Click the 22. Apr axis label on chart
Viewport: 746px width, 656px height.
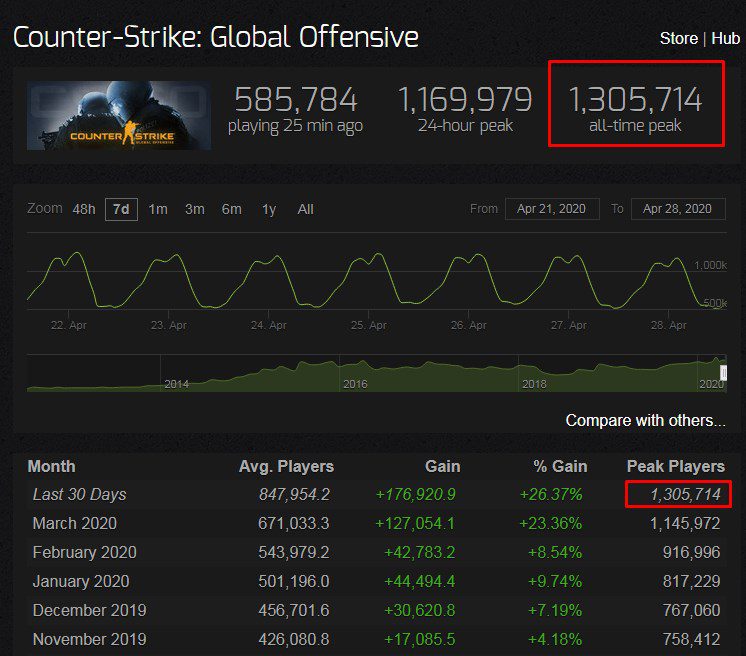pos(69,325)
